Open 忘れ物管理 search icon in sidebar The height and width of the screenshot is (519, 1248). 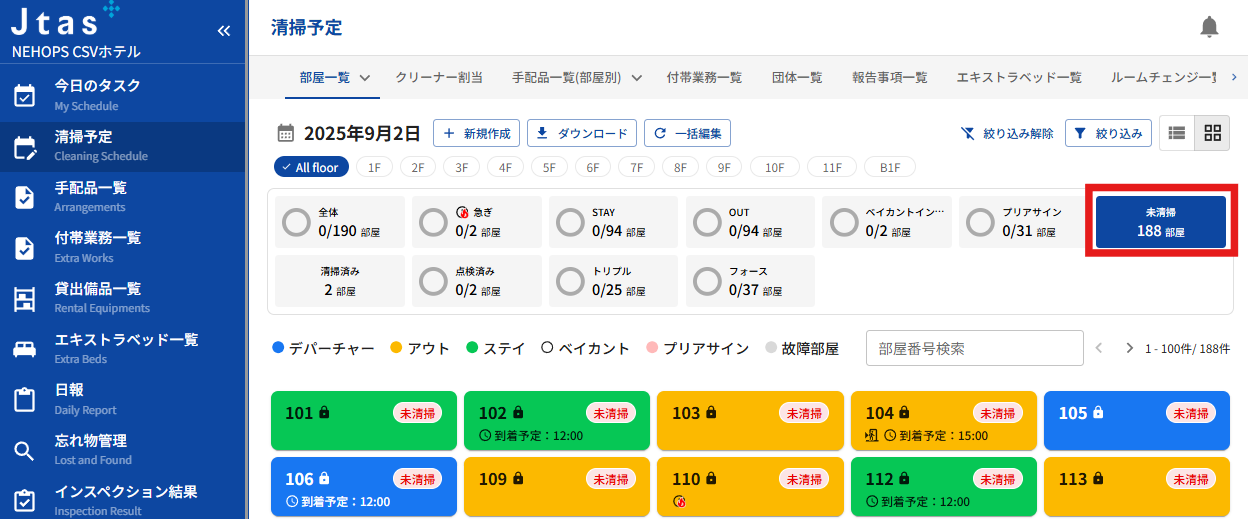(x=24, y=450)
